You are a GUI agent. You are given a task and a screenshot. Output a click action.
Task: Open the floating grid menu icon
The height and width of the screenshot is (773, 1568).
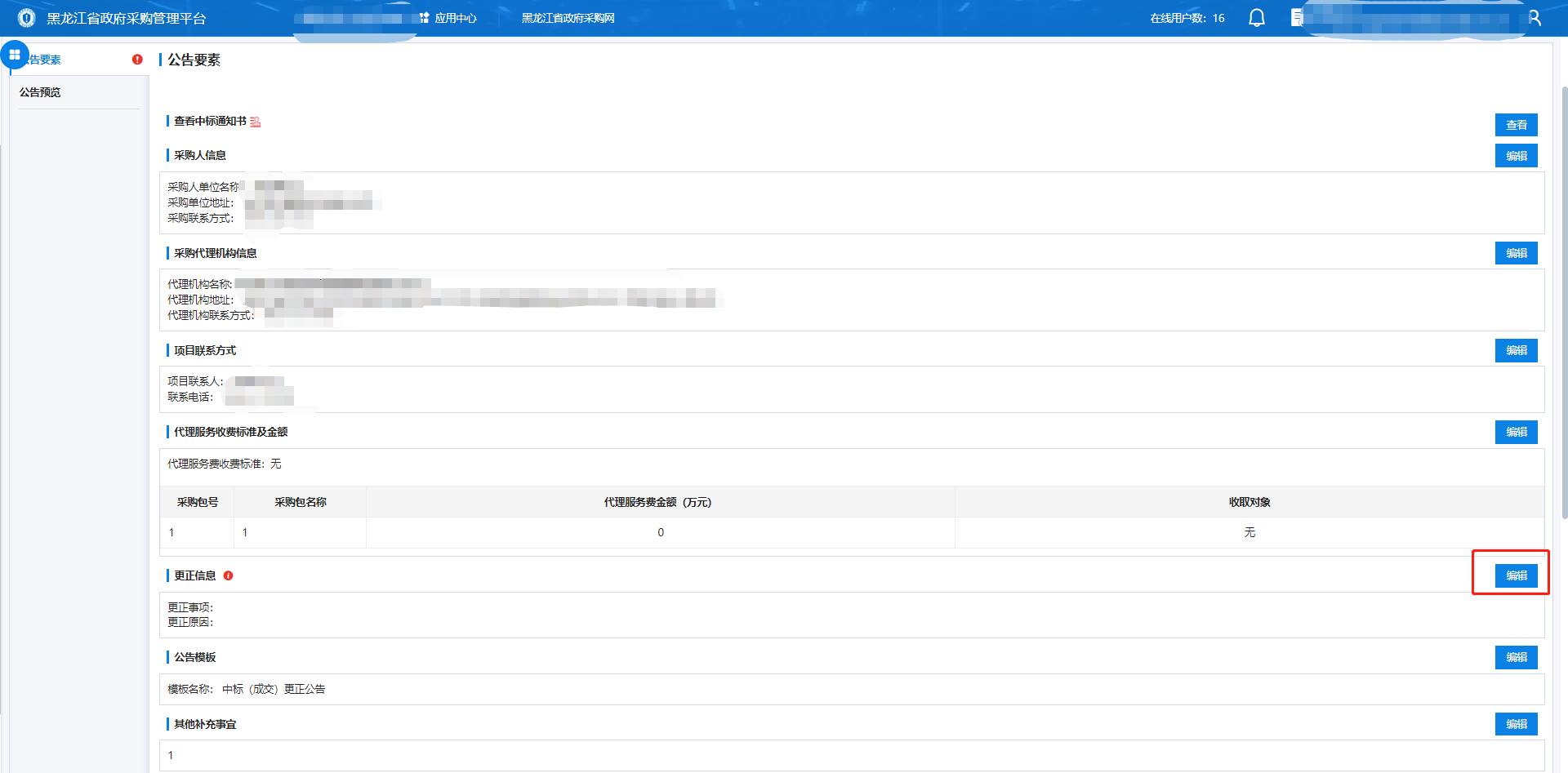(15, 55)
